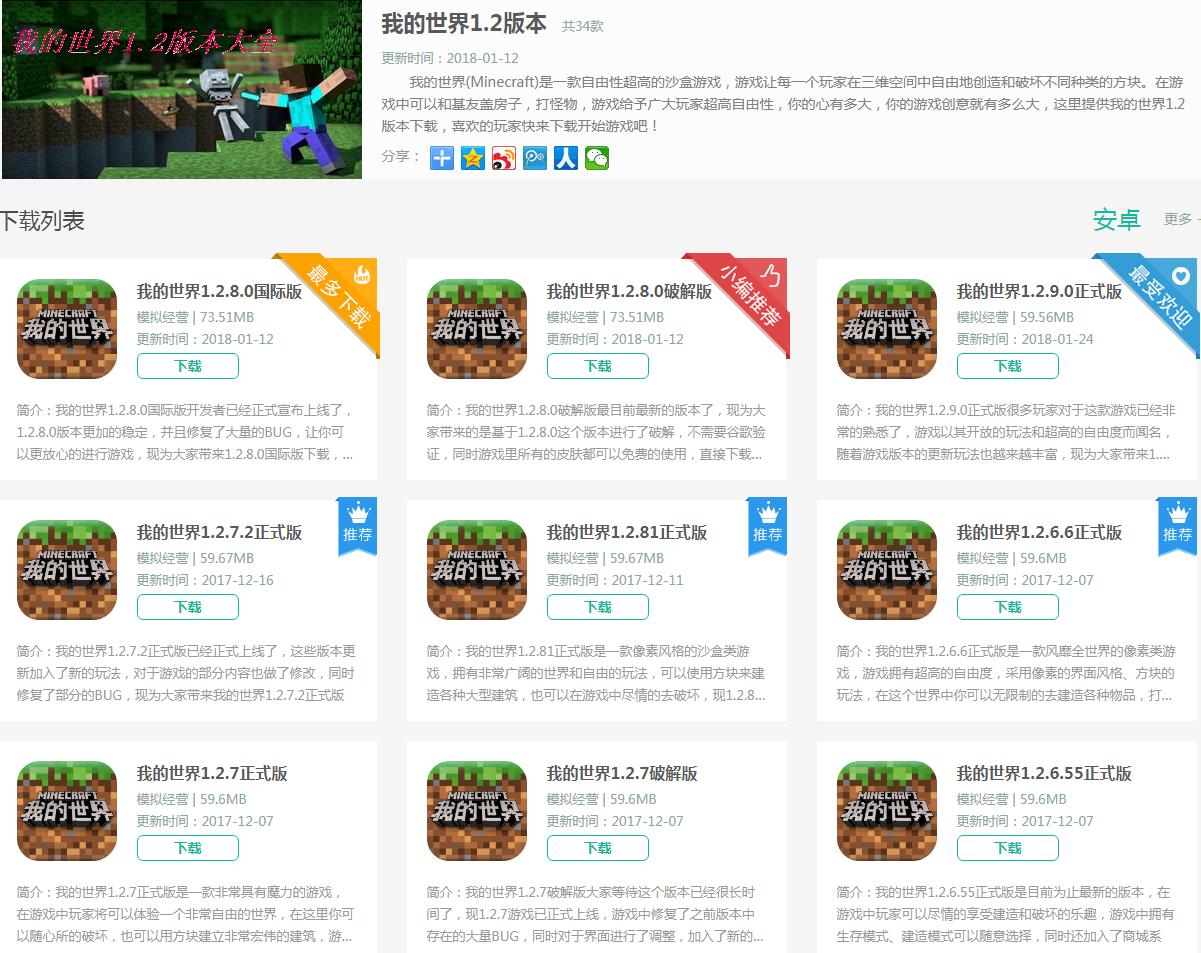Click the description of 我的世界1.2.7.2正式版
The width and height of the screenshot is (1201, 953).
pyautogui.click(x=186, y=673)
